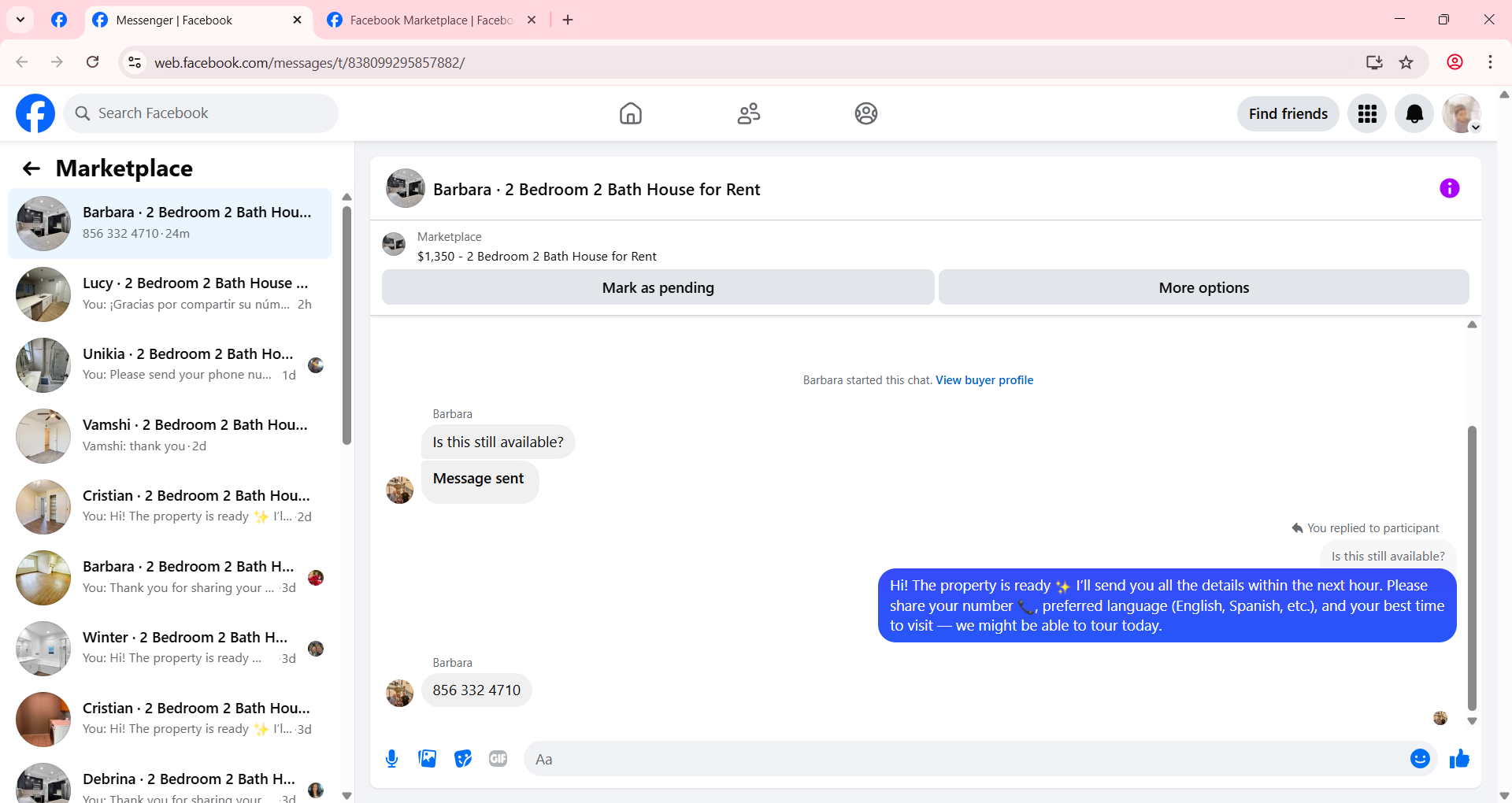Viewport: 1512px width, 803px height.
Task: Switch to the Messenger | Facebook tab
Action: [x=197, y=20]
